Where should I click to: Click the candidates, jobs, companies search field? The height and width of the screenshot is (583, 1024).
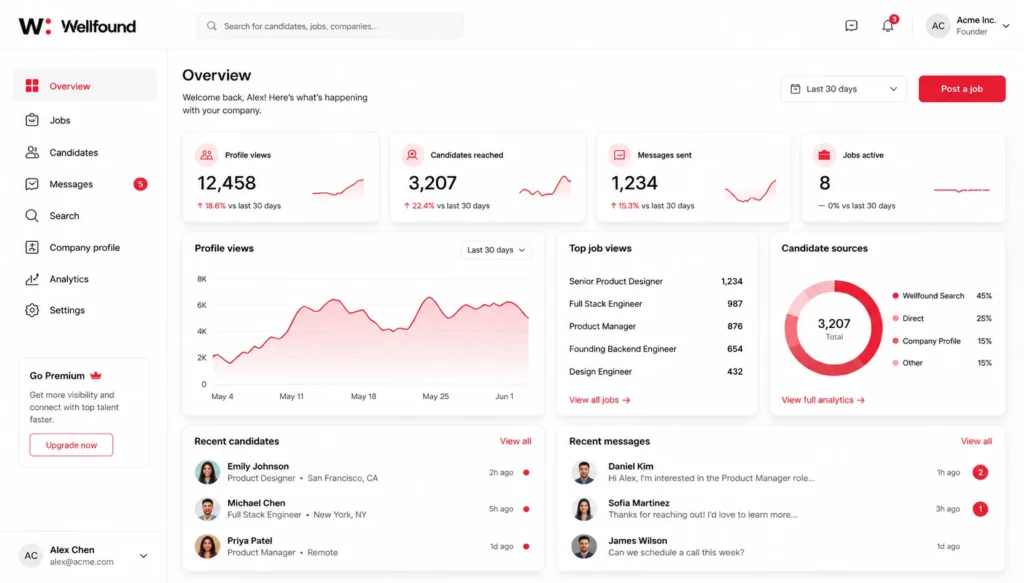(x=330, y=26)
